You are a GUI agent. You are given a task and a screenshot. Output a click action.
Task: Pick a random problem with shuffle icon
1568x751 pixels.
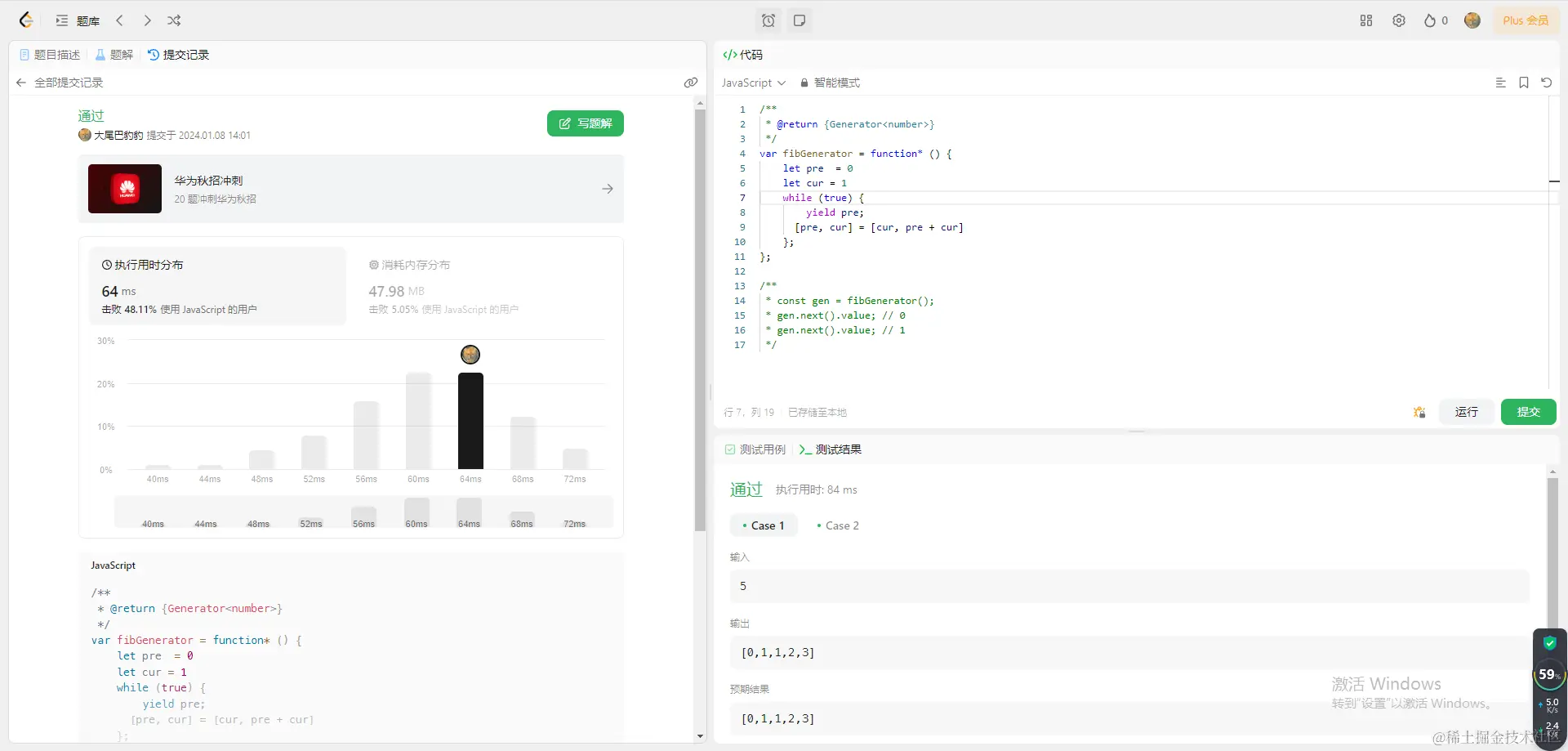[x=174, y=20]
